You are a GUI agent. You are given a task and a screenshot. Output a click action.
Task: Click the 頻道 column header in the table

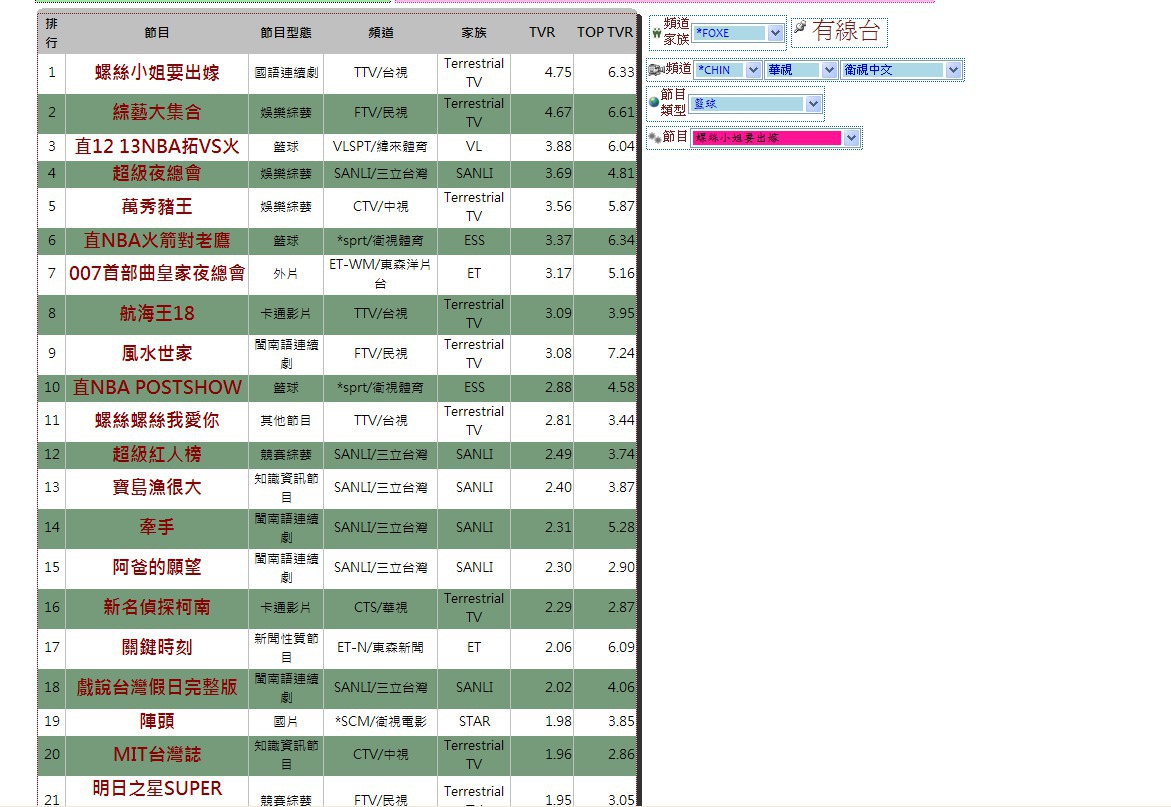(x=381, y=33)
